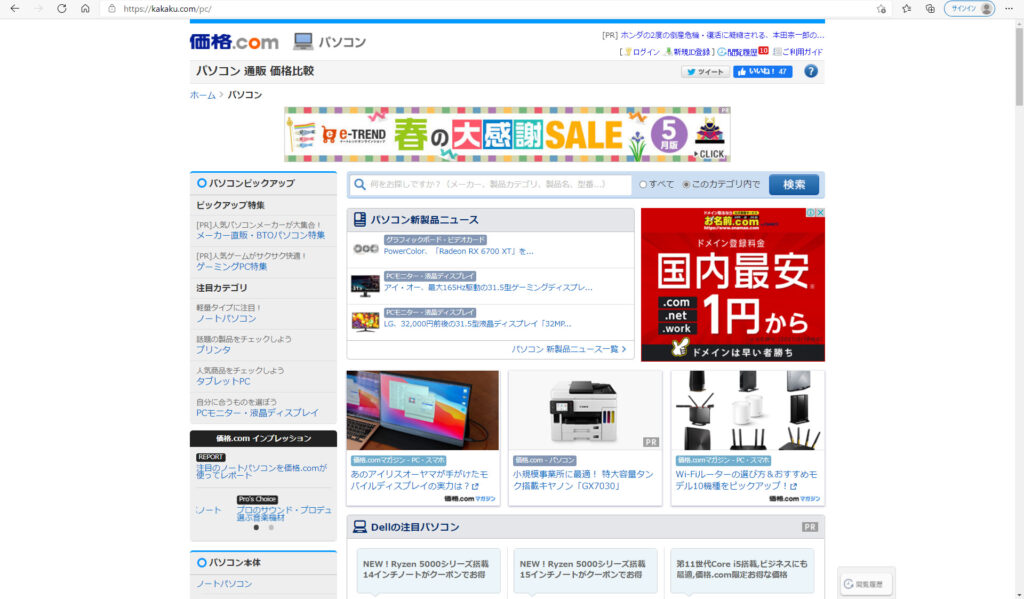The width and height of the screenshot is (1024, 599).
Task: Click the パソコン新製品ニュース header icon
Action: click(x=359, y=219)
